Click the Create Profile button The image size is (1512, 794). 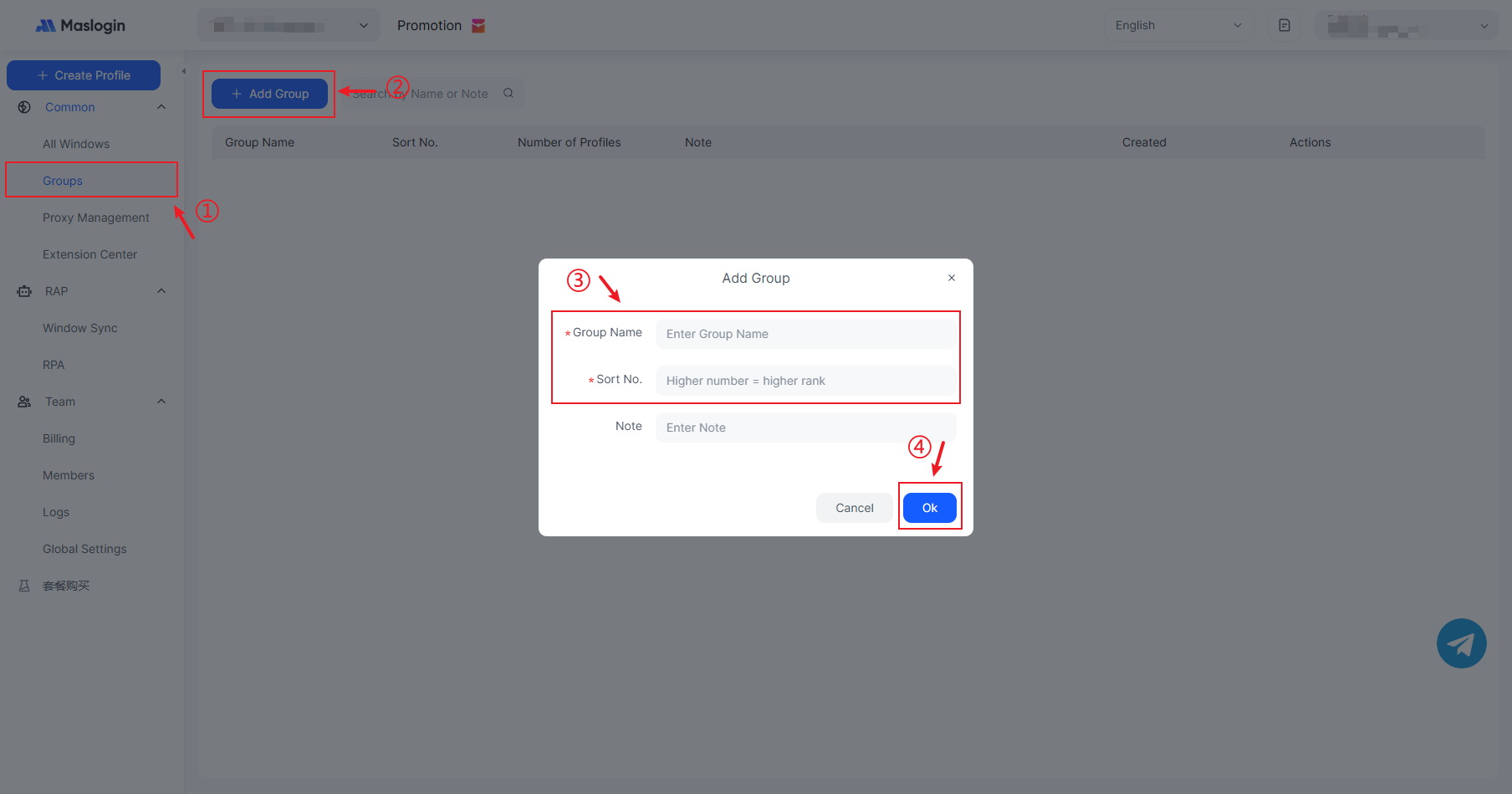(84, 75)
